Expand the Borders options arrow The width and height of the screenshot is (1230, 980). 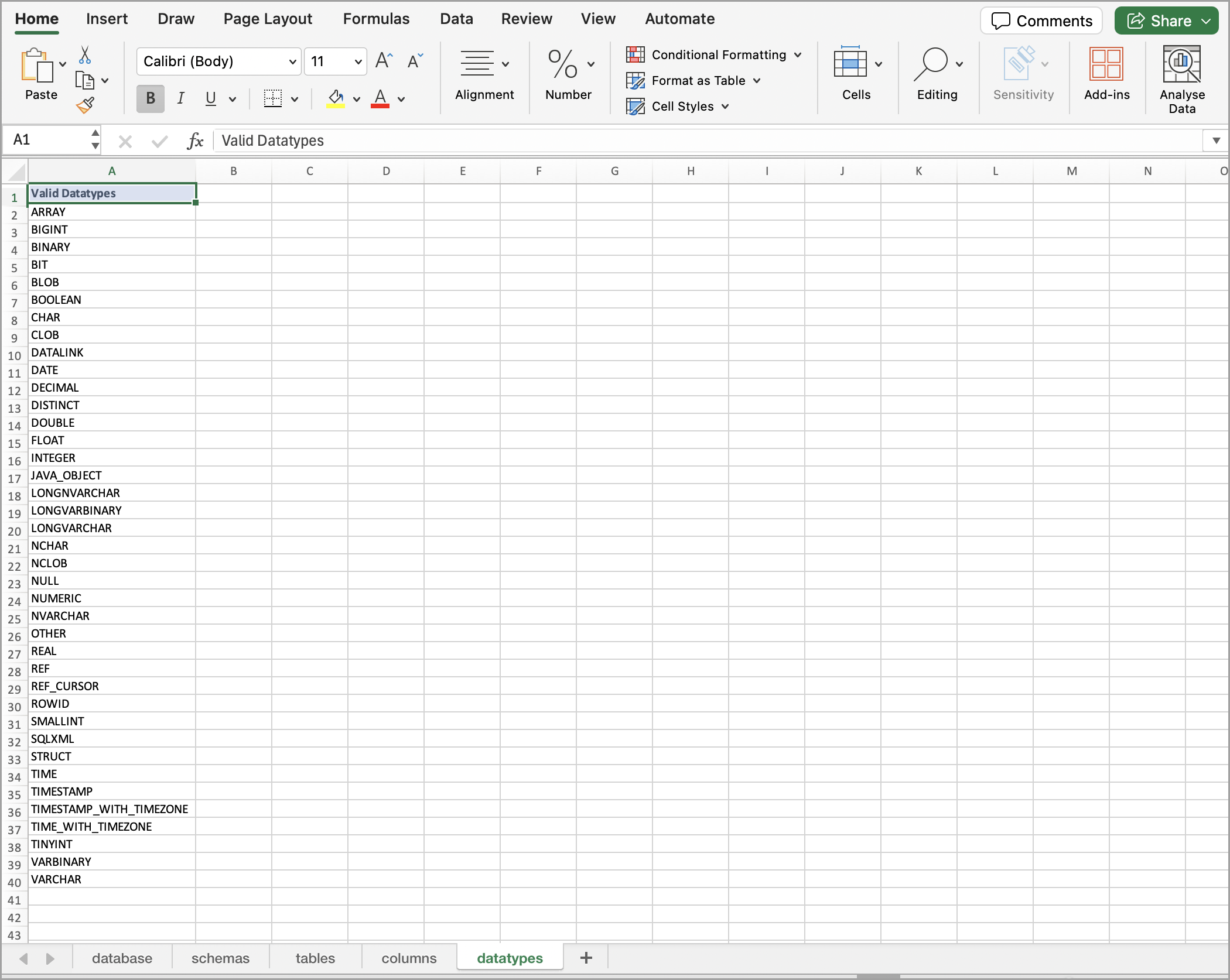tap(295, 99)
